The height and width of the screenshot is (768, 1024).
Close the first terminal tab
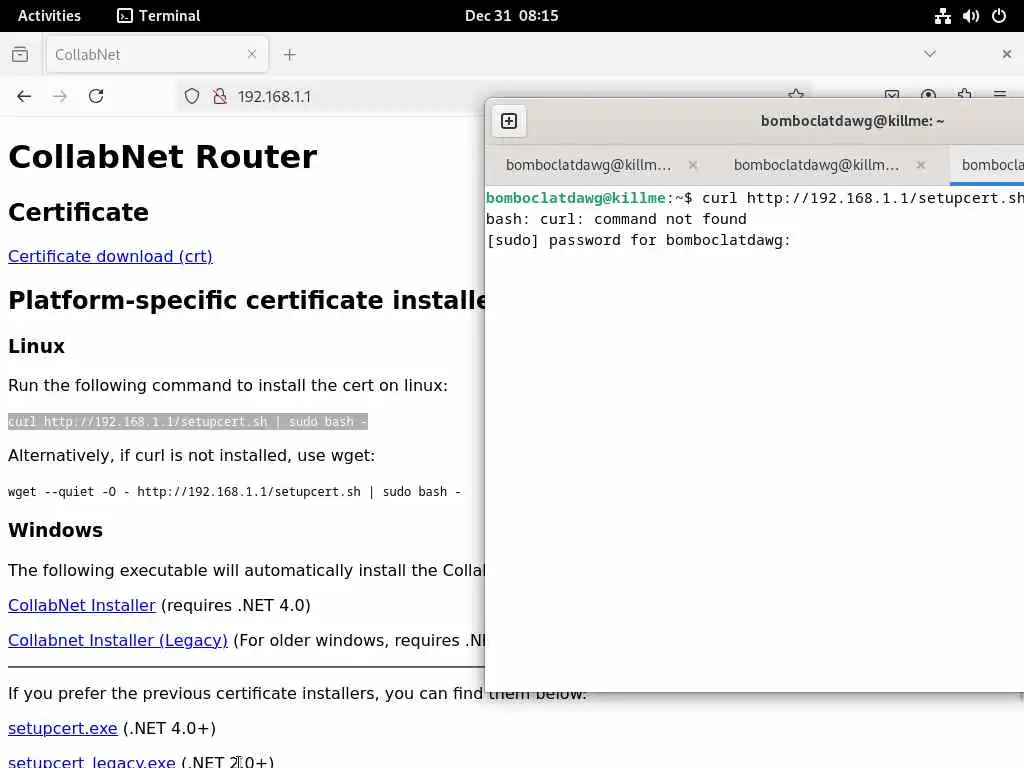[693, 165]
